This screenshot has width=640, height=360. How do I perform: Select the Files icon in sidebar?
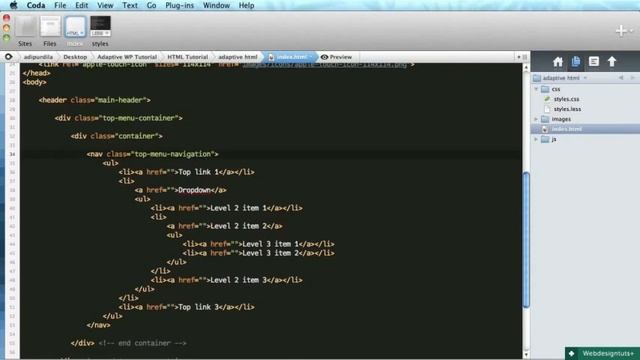pos(576,62)
